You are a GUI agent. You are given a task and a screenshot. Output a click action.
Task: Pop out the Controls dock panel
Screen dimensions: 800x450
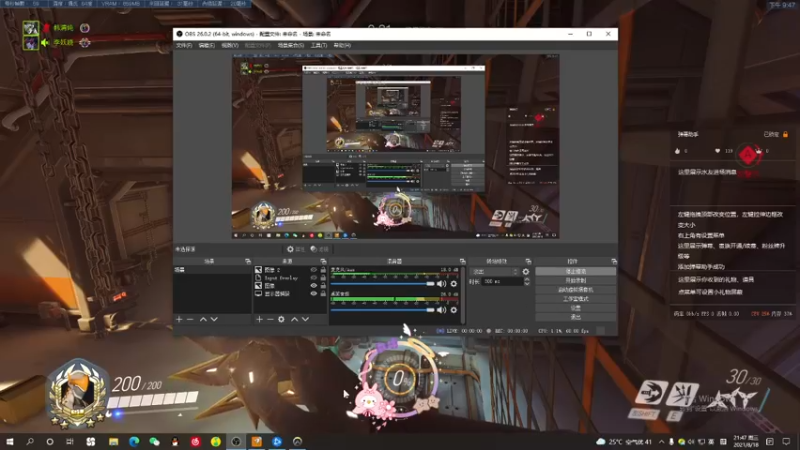[x=614, y=261]
